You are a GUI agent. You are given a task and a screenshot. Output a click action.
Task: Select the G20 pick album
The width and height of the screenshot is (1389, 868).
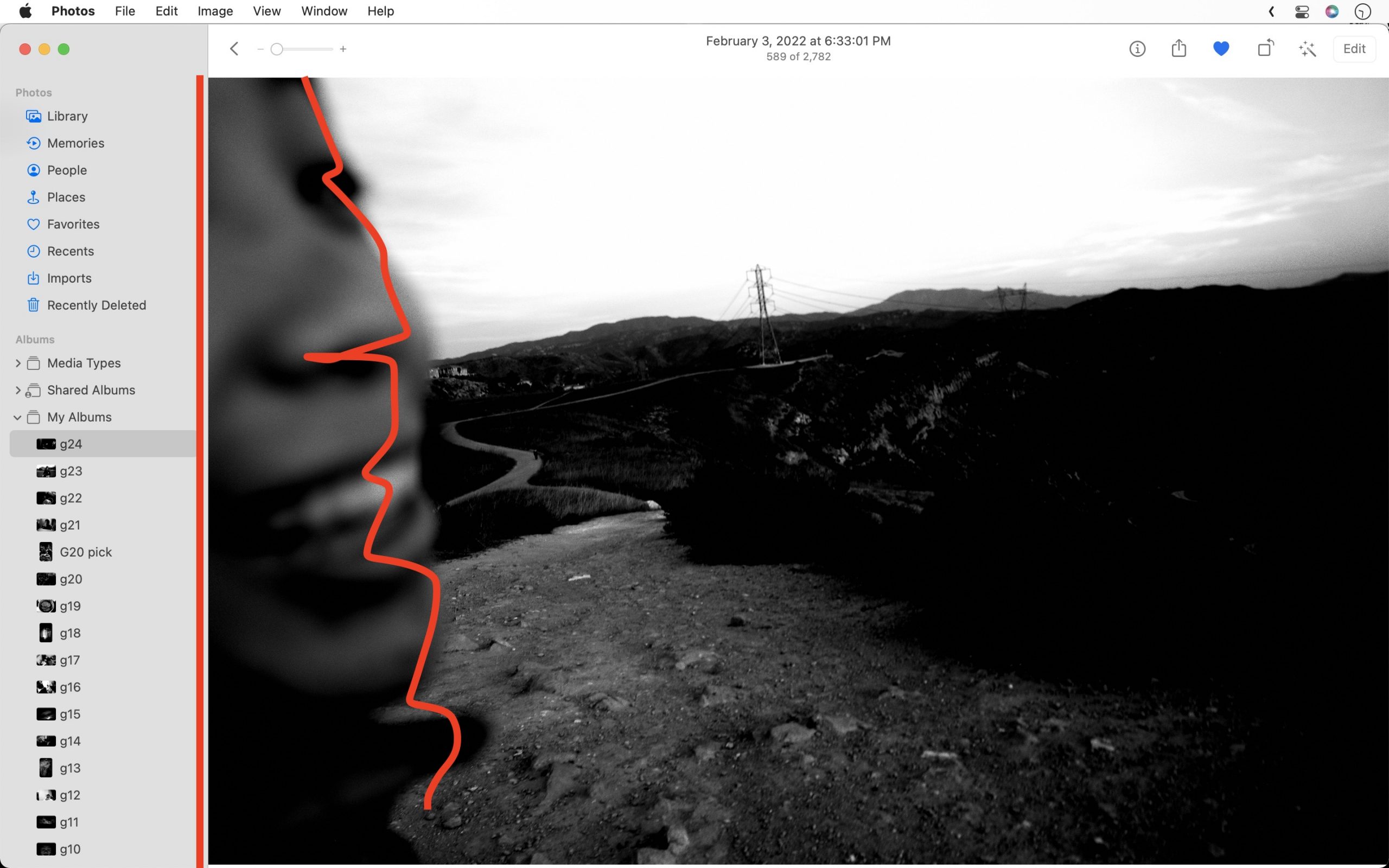coord(86,552)
